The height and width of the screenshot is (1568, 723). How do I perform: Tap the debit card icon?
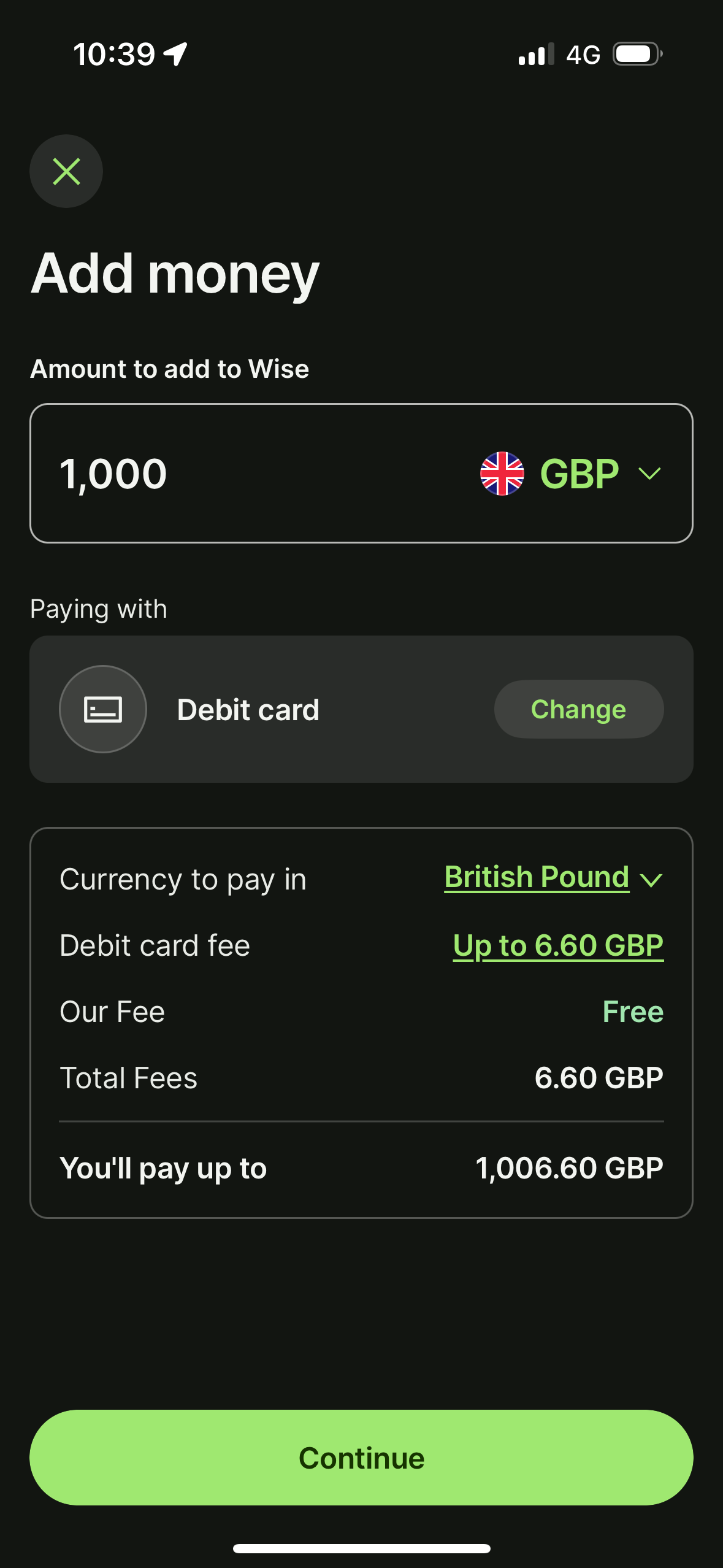click(x=103, y=709)
